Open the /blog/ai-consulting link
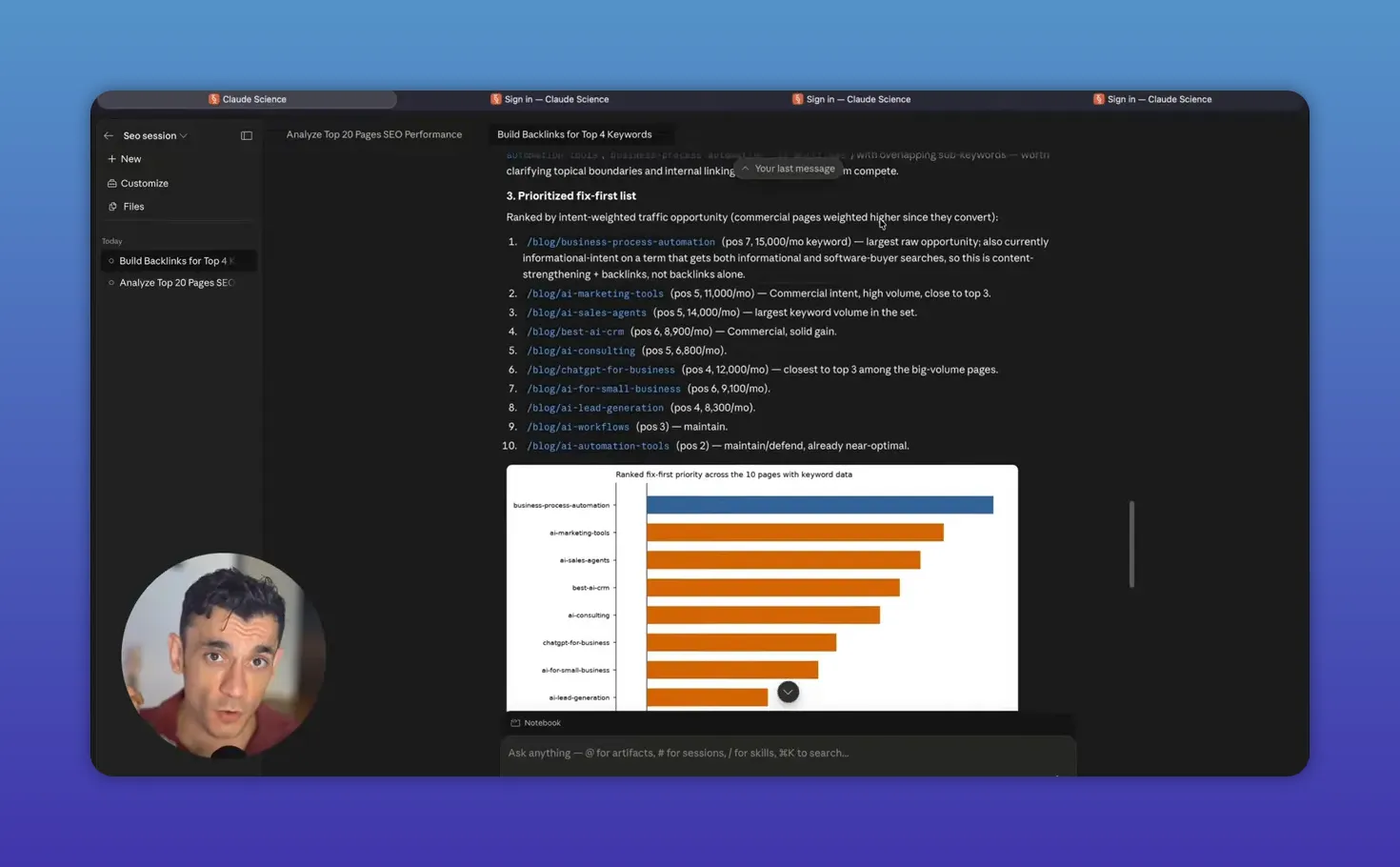Screen dimensions: 1400x867 point(581,351)
